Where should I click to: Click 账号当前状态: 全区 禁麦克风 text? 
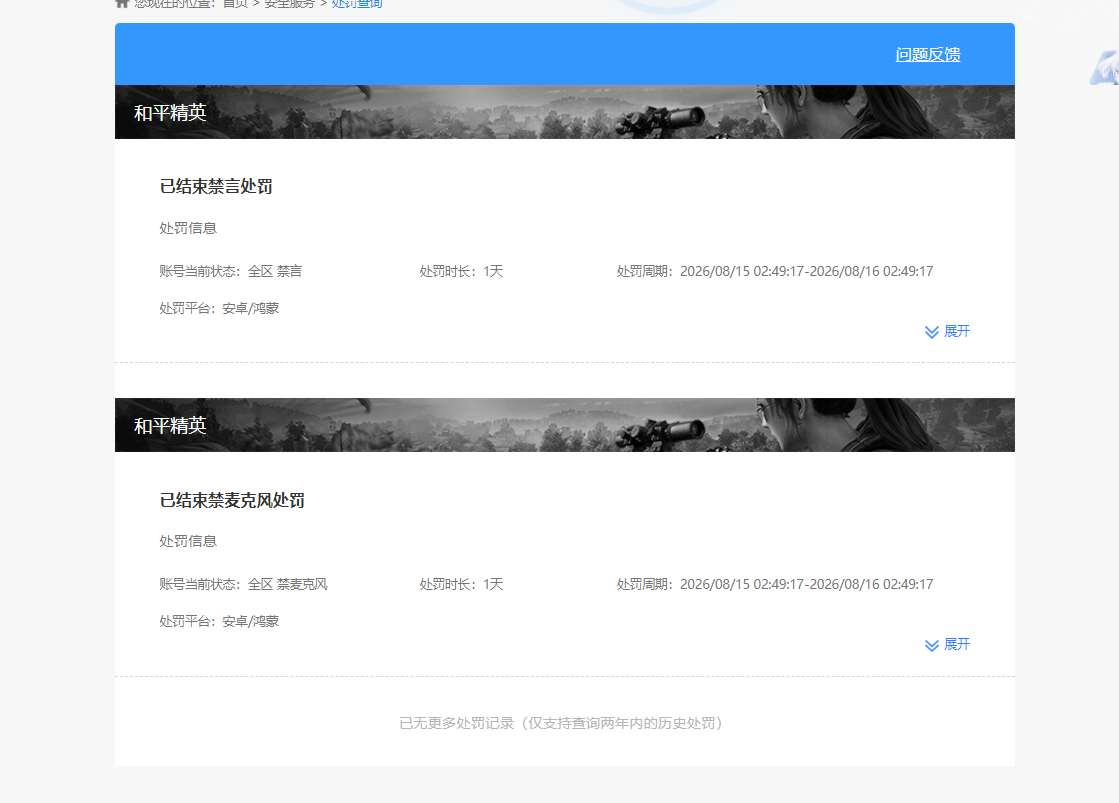pyautogui.click(x=243, y=585)
